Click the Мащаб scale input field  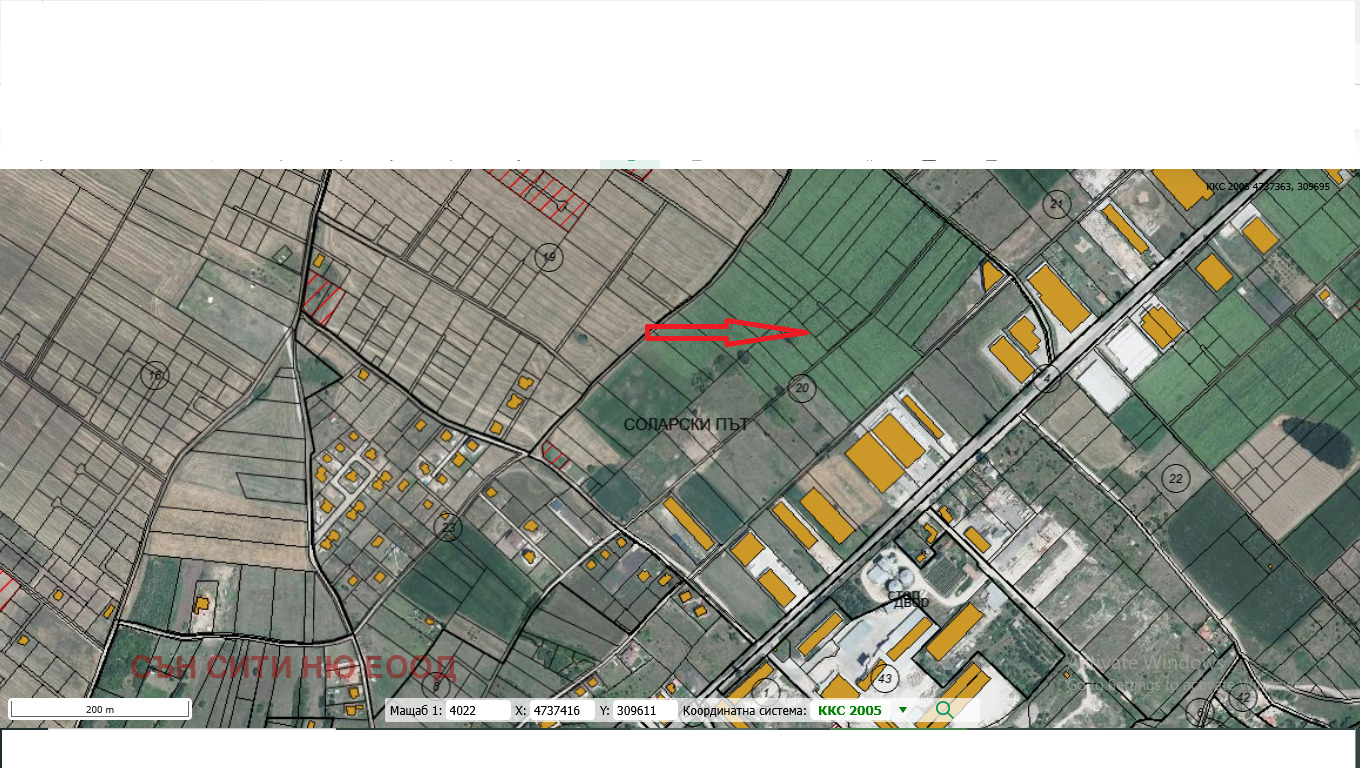(477, 711)
